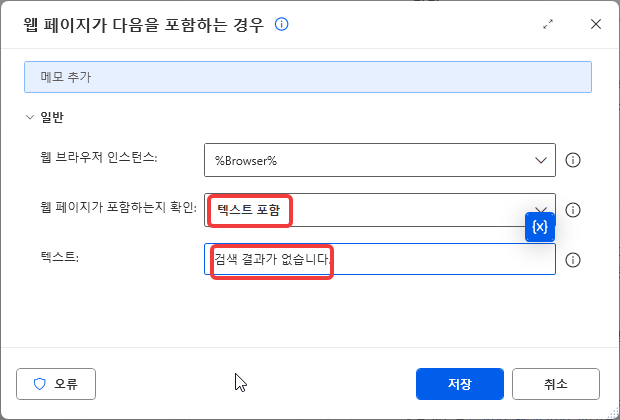Cancel the dialog with 취소
Image resolution: width=620 pixels, height=420 pixels.
(x=556, y=384)
